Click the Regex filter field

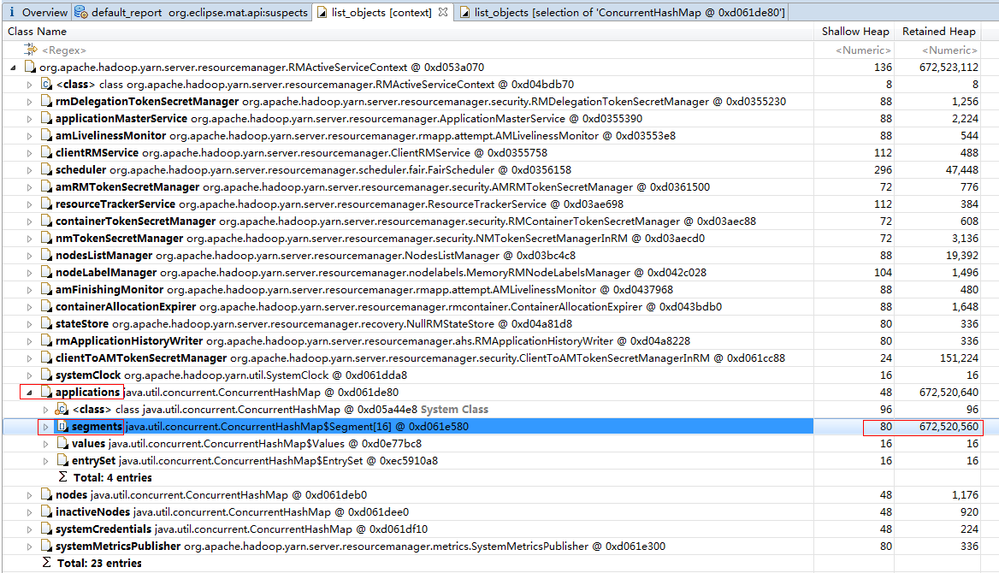(x=64, y=50)
